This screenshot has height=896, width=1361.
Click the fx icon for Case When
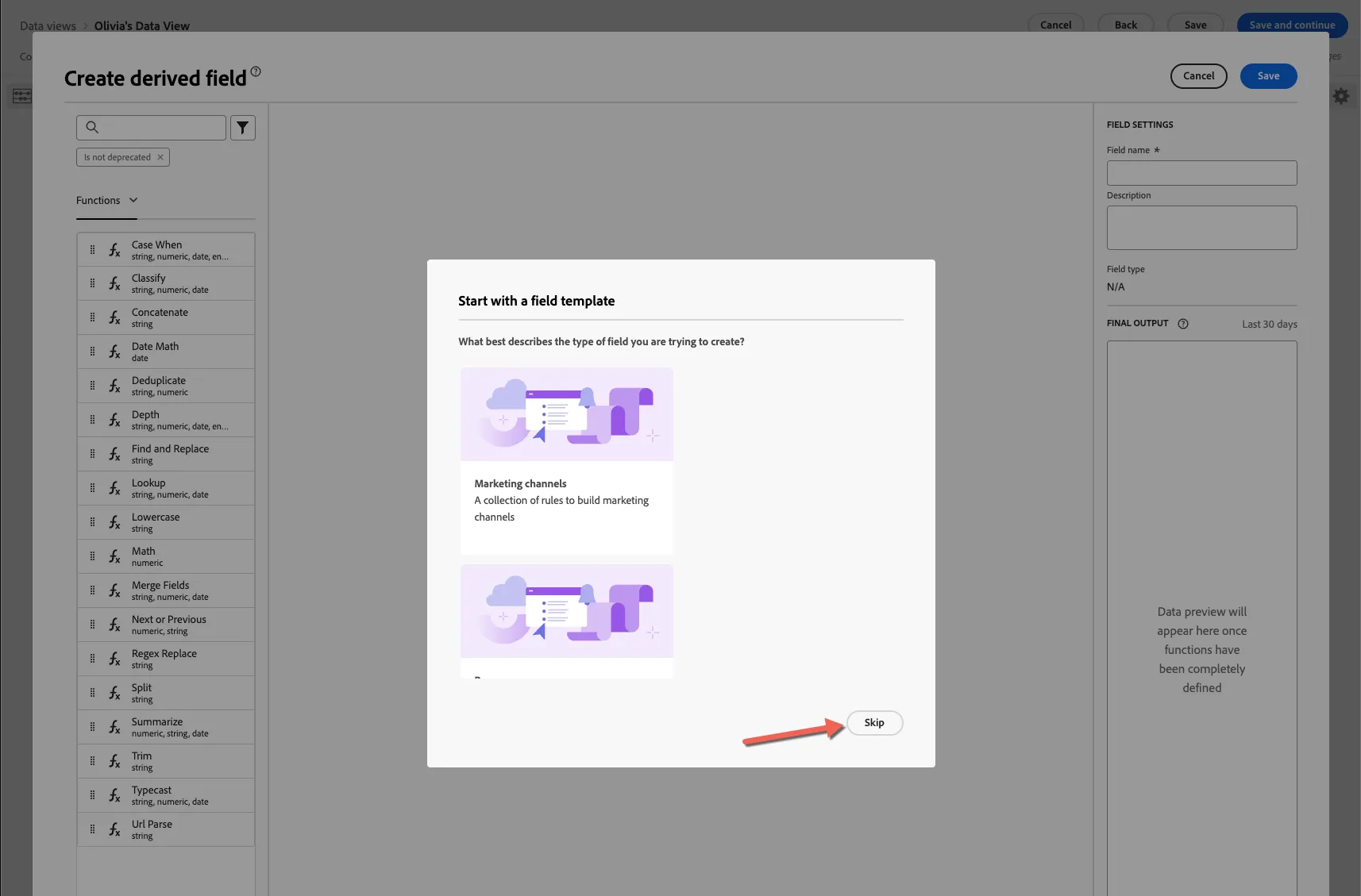(x=114, y=250)
